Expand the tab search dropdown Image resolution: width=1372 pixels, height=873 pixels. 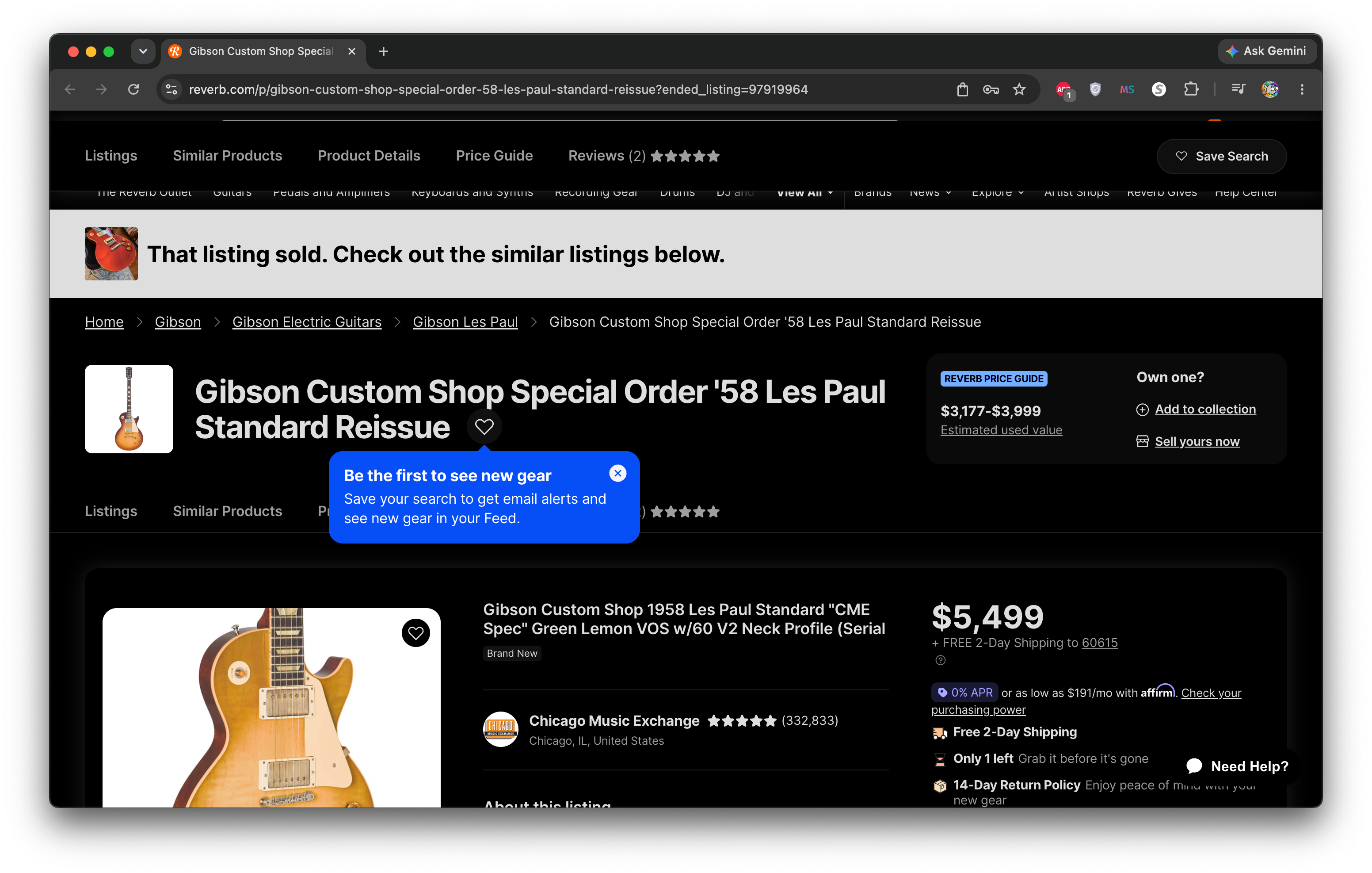click(143, 51)
